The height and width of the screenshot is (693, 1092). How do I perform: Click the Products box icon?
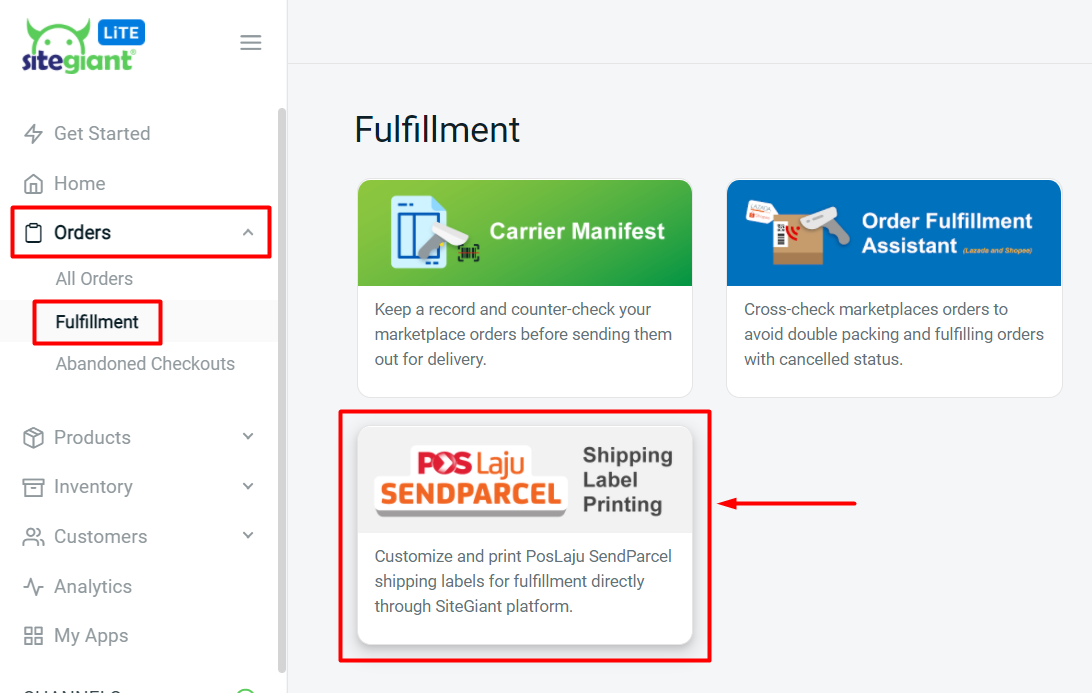(34, 438)
